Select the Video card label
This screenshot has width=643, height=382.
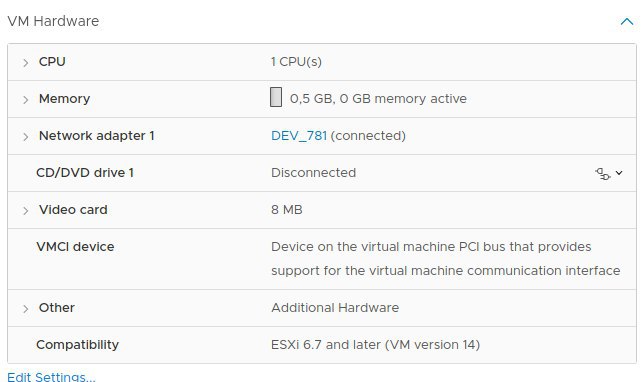pyautogui.click(x=73, y=209)
